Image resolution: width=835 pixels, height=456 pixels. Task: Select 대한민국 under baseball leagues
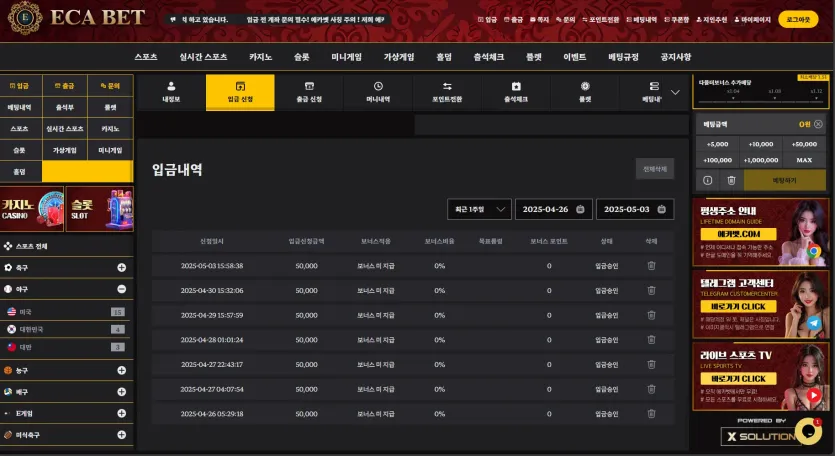point(66,329)
